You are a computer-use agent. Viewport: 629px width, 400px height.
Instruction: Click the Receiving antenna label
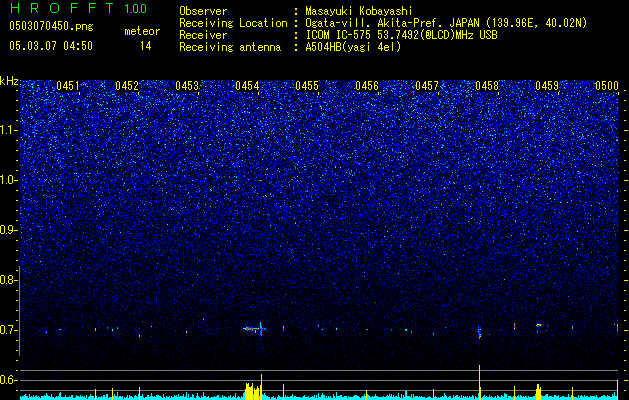[230, 47]
